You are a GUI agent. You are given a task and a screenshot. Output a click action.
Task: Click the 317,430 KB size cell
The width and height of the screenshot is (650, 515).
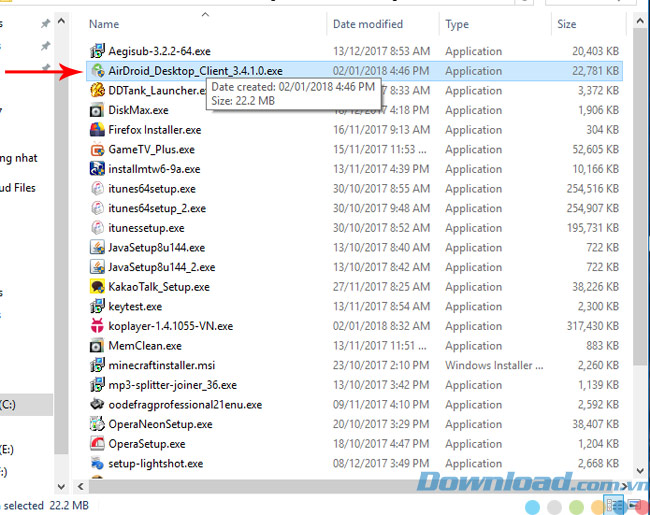pos(593,326)
